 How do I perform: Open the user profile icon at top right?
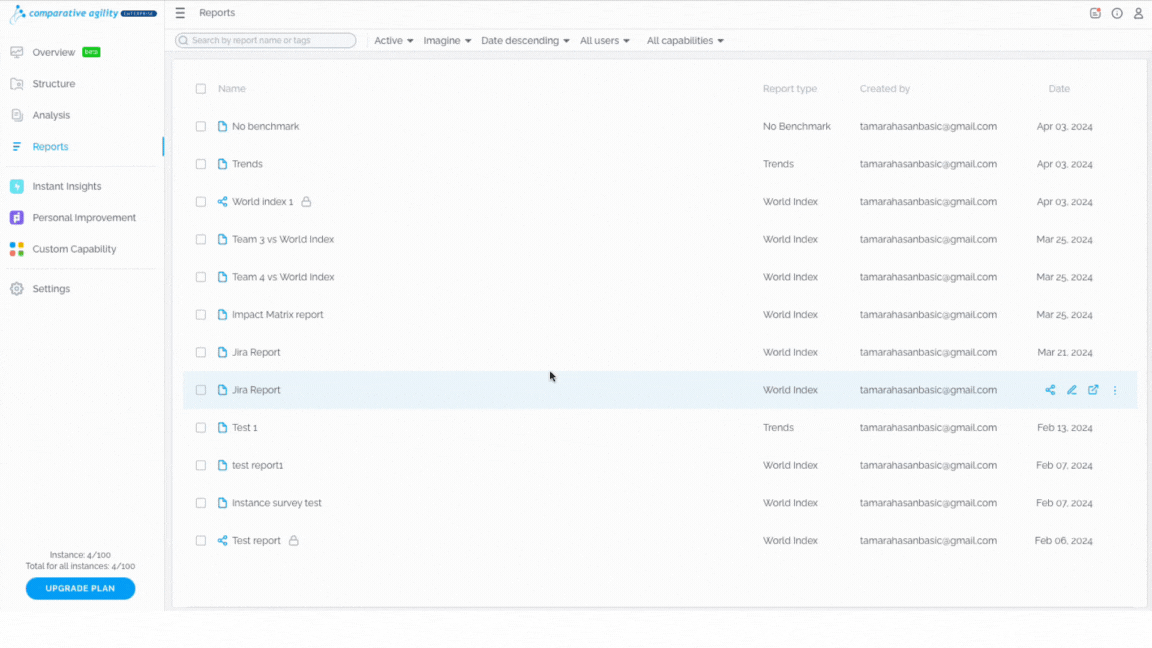(x=1138, y=13)
